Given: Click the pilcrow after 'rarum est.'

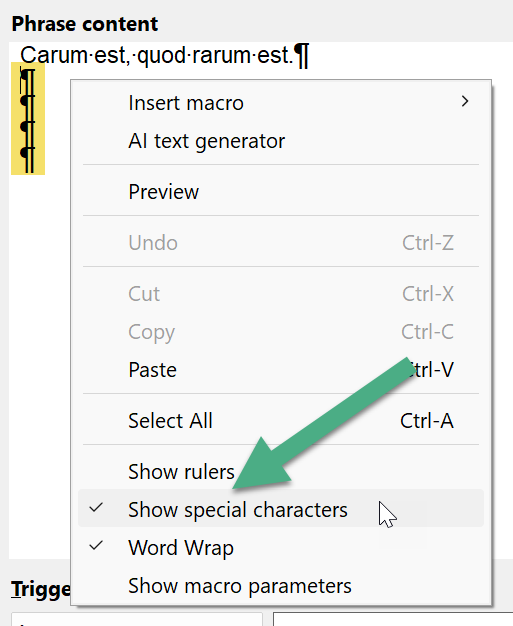Looking at the screenshot, I should click(x=301, y=56).
